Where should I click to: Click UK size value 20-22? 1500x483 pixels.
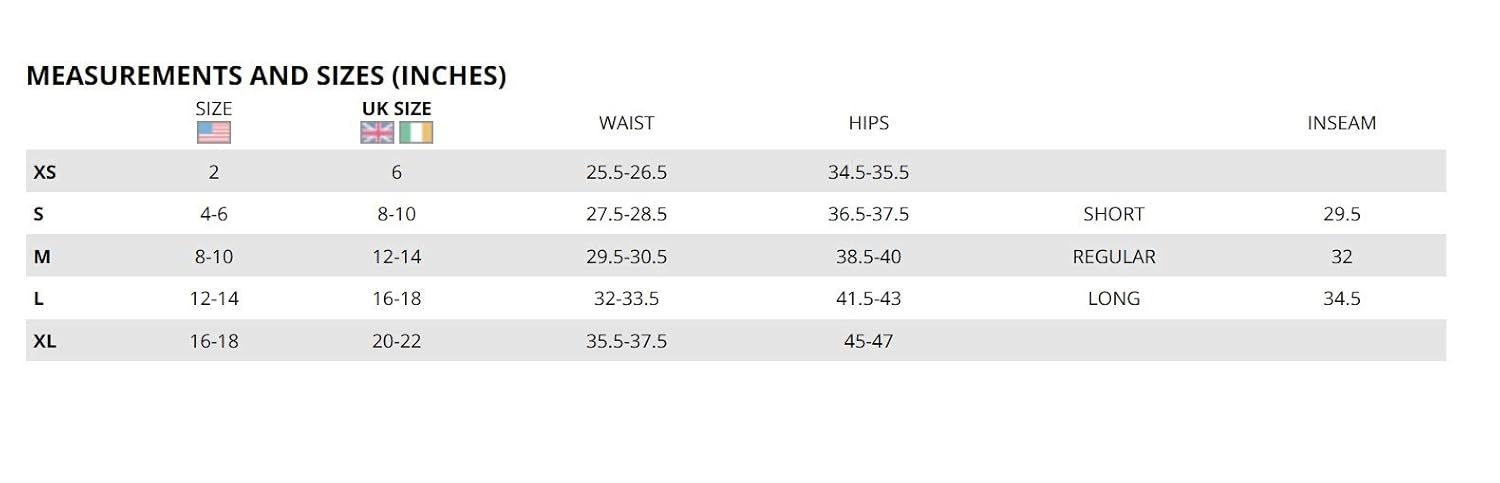396,341
